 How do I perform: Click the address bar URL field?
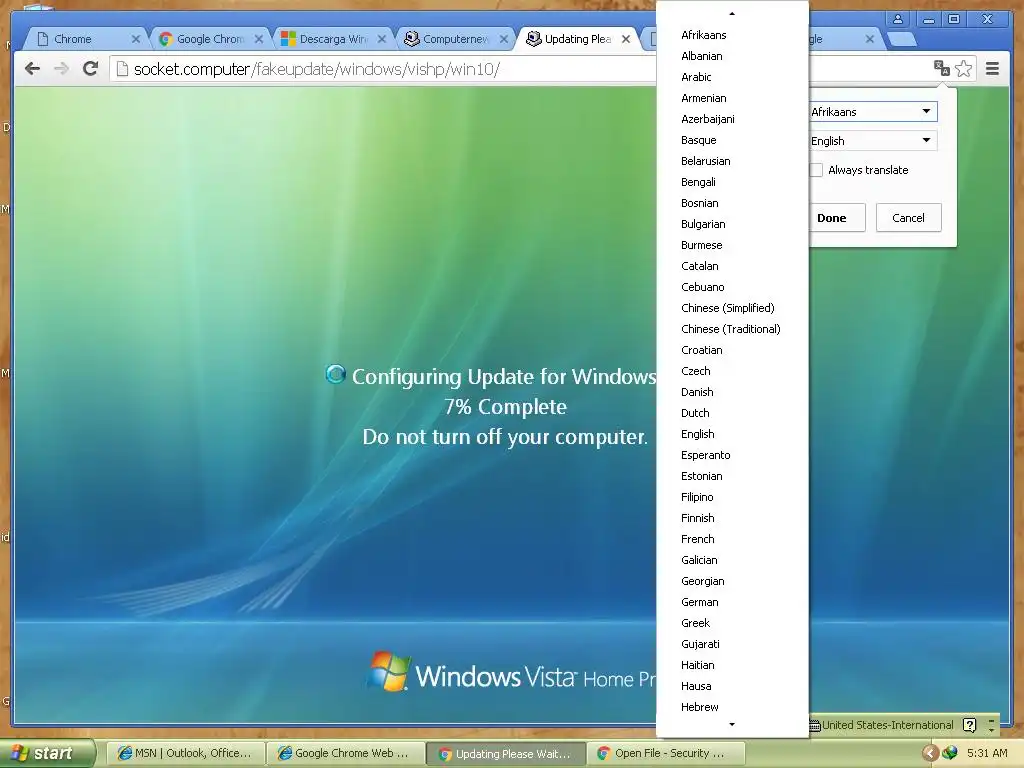pos(384,69)
